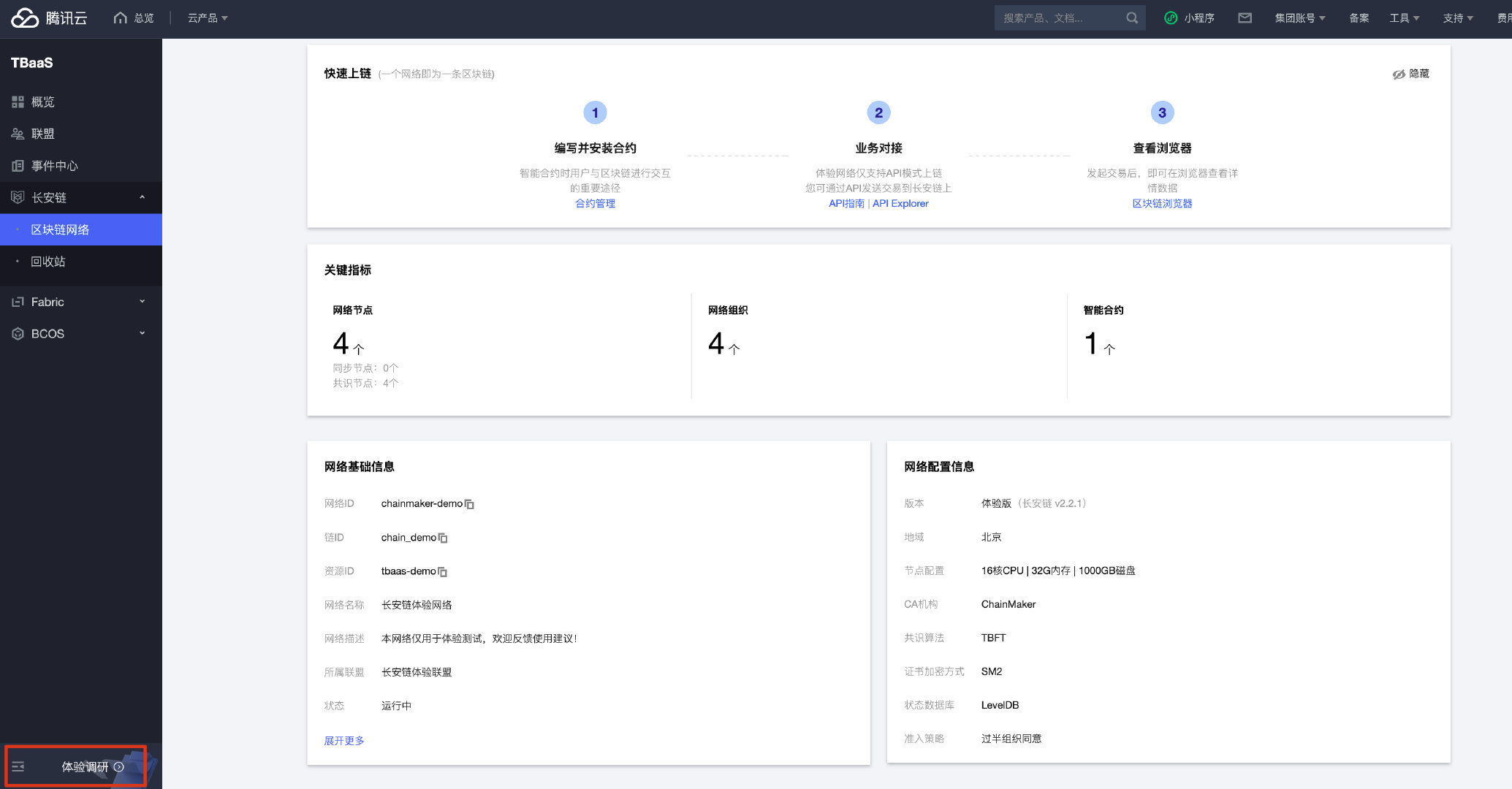The height and width of the screenshot is (789, 1512).
Task: Click the search magnifier icon
Action: coord(1131,18)
